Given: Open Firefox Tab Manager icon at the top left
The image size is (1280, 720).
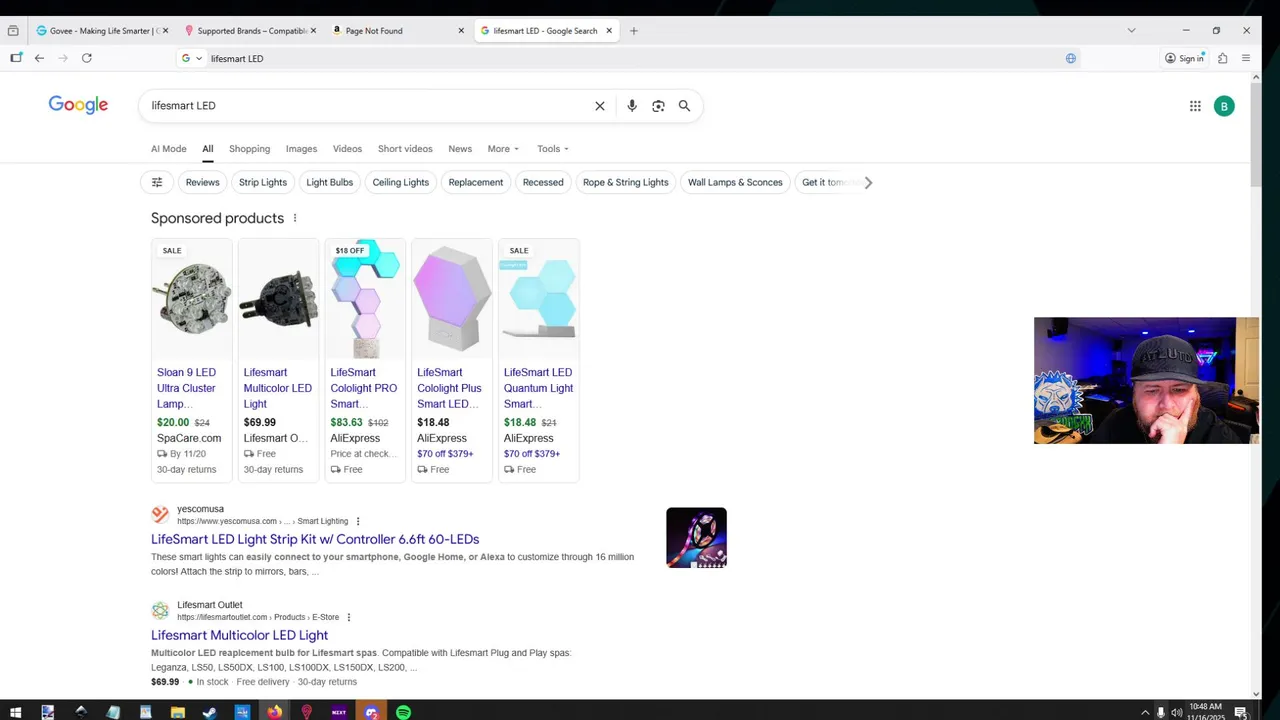Looking at the screenshot, I should (x=13, y=31).
